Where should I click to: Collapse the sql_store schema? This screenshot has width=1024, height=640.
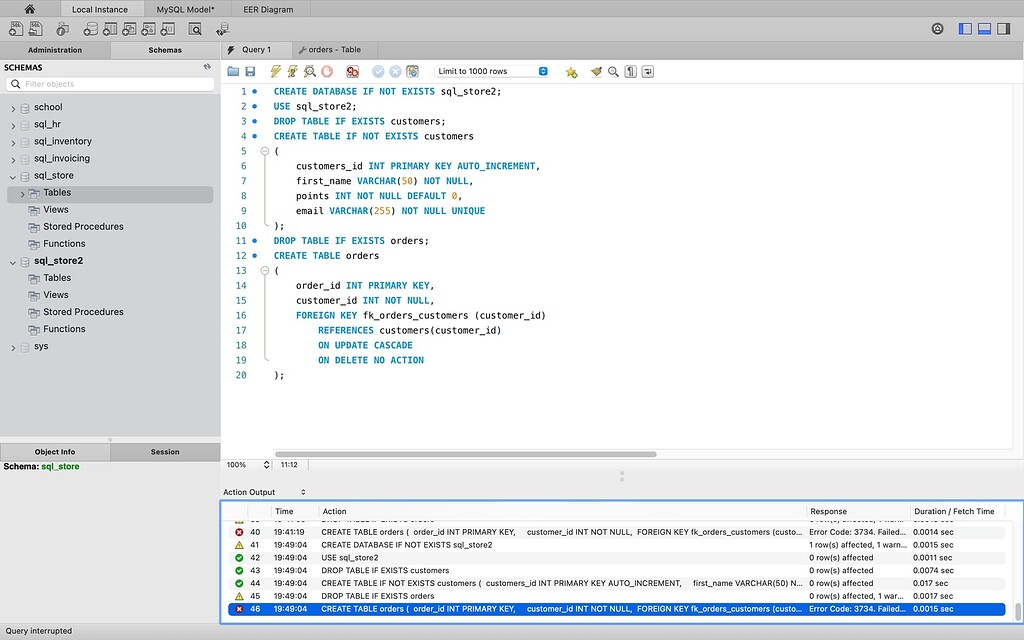12,175
